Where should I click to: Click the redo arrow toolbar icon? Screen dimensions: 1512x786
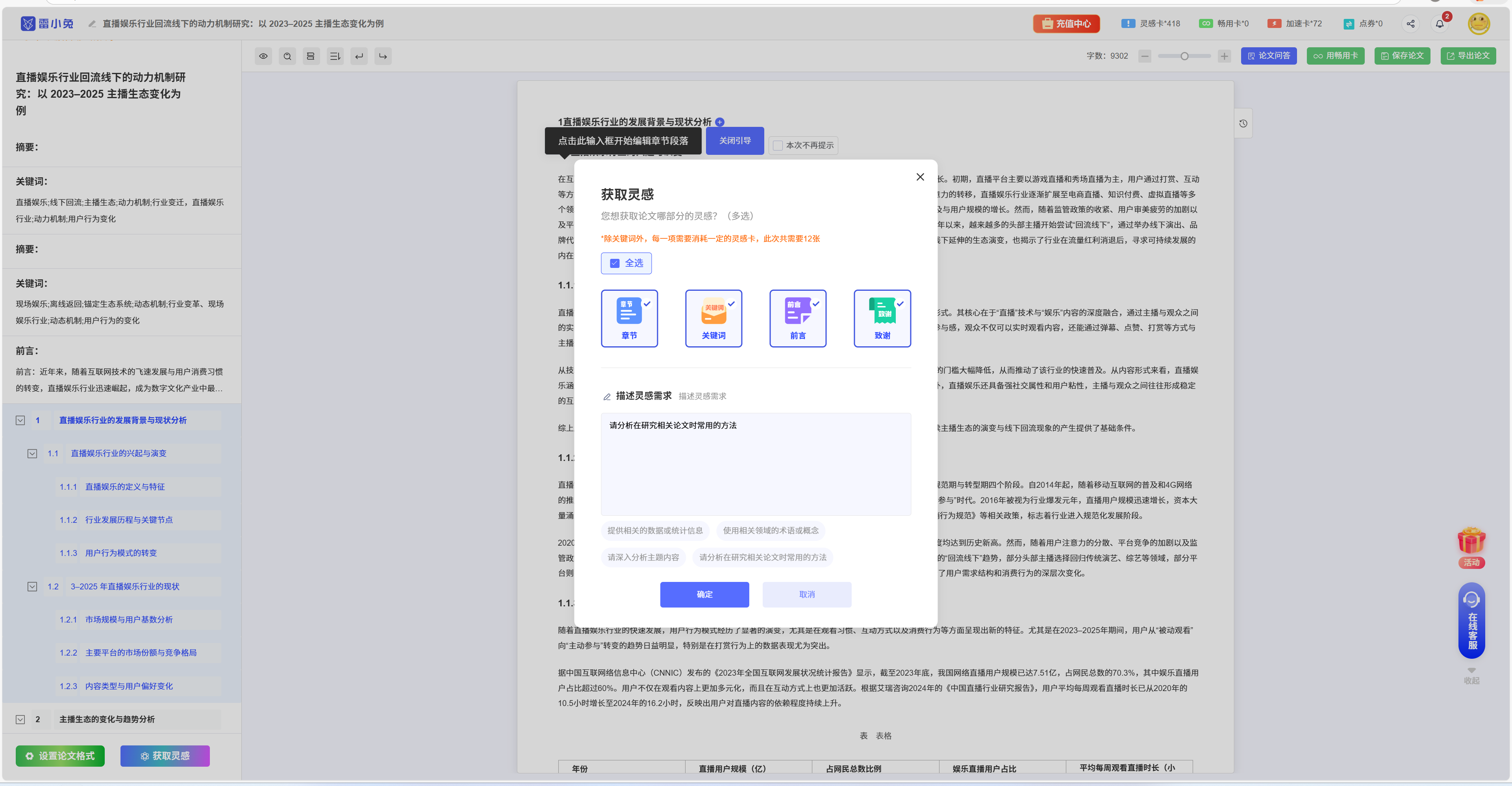tap(383, 56)
